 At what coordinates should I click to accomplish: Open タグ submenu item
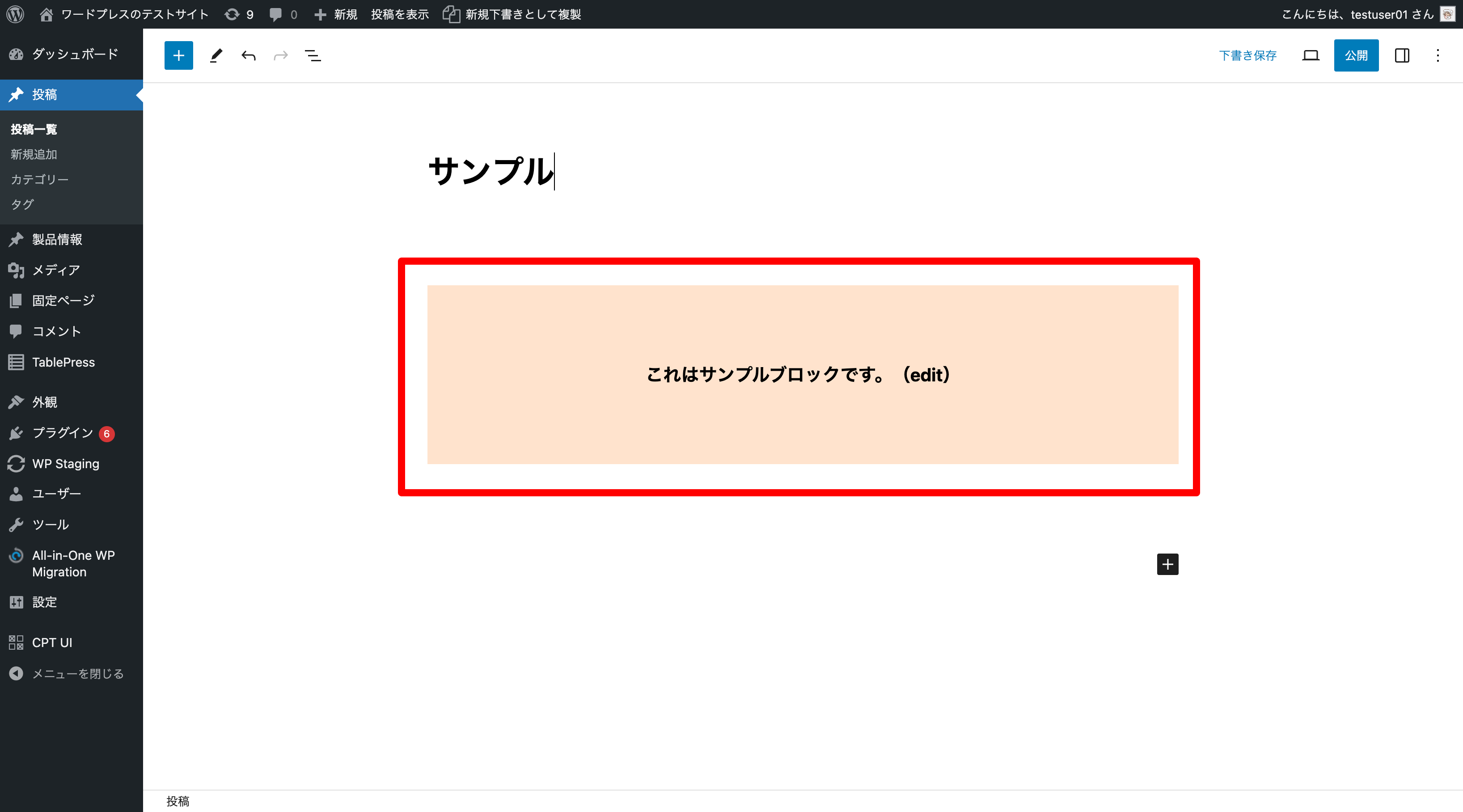coord(22,204)
